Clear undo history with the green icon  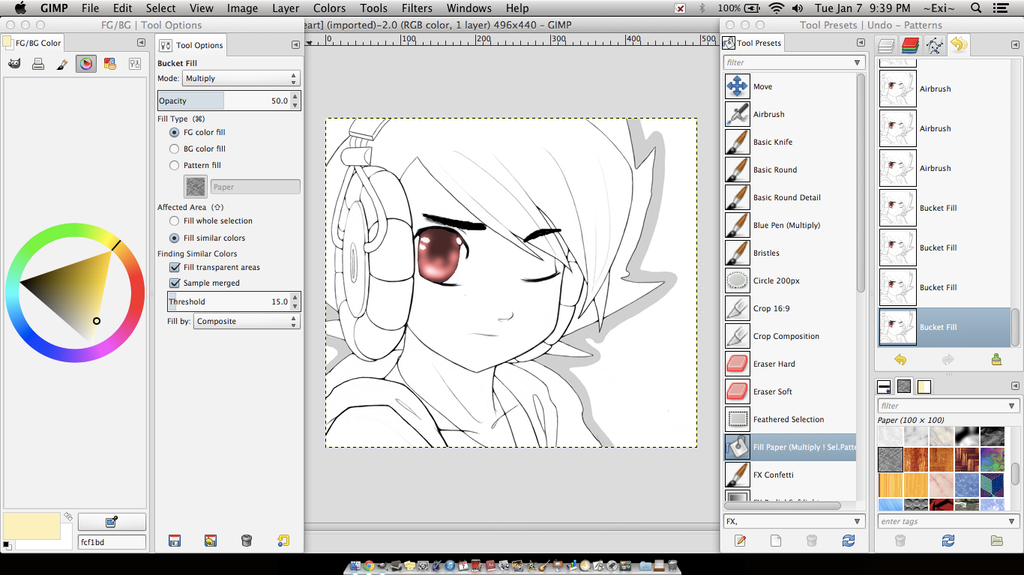997,359
